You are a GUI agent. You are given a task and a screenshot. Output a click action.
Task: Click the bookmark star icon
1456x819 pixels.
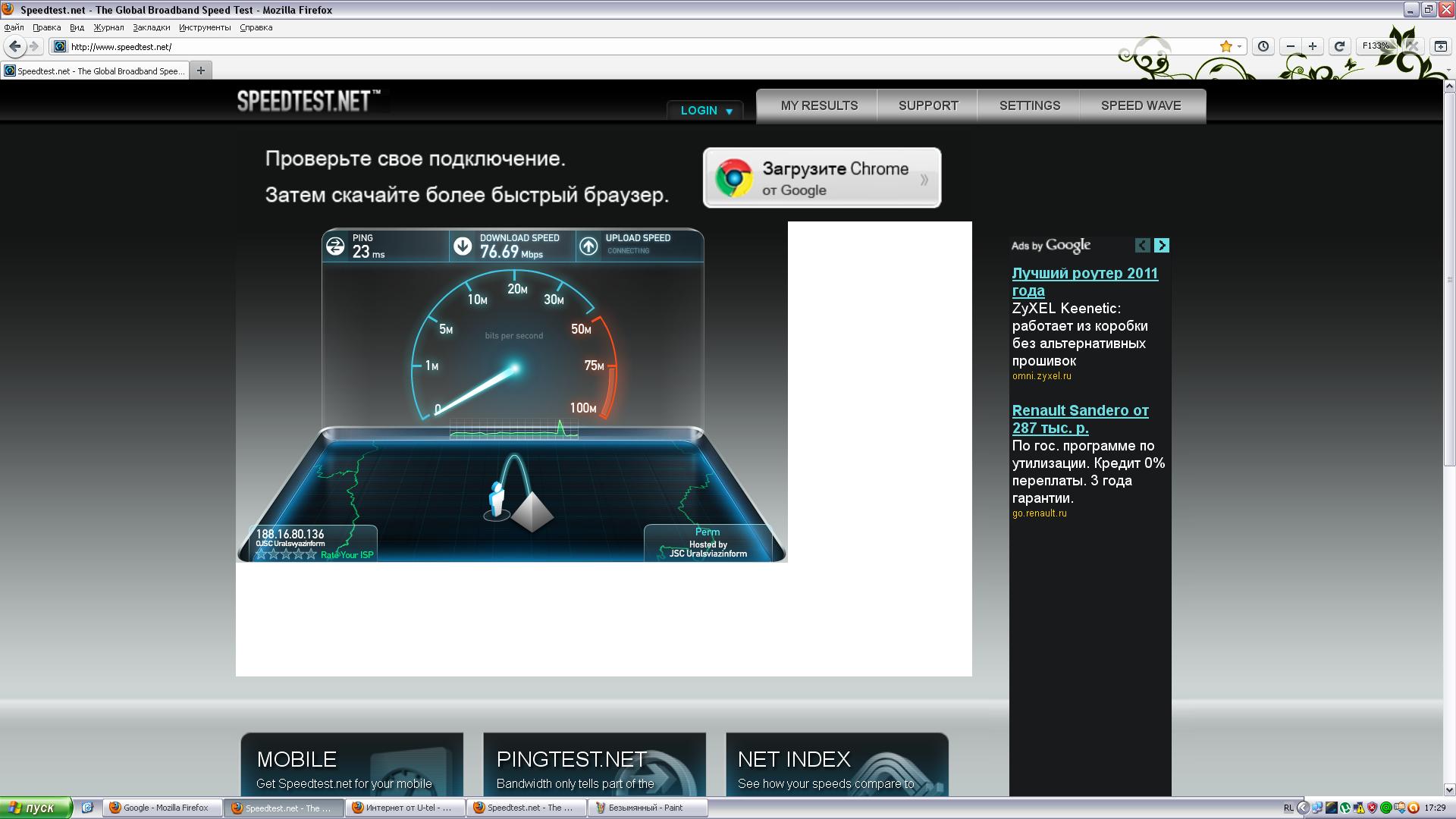pos(1225,46)
